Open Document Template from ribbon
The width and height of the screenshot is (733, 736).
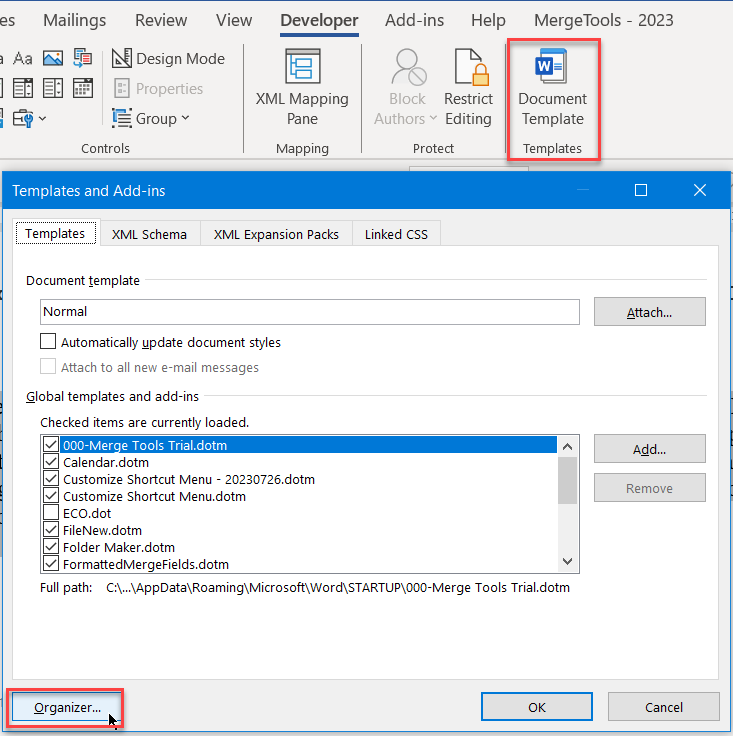[x=552, y=88]
